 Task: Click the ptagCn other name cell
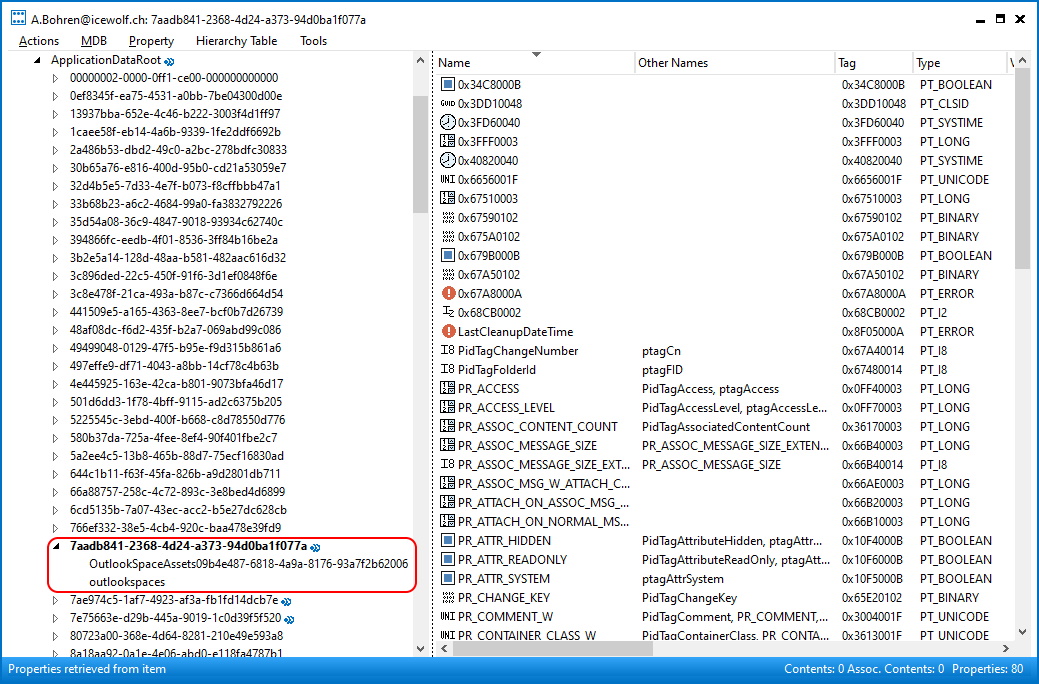pyautogui.click(x=661, y=351)
